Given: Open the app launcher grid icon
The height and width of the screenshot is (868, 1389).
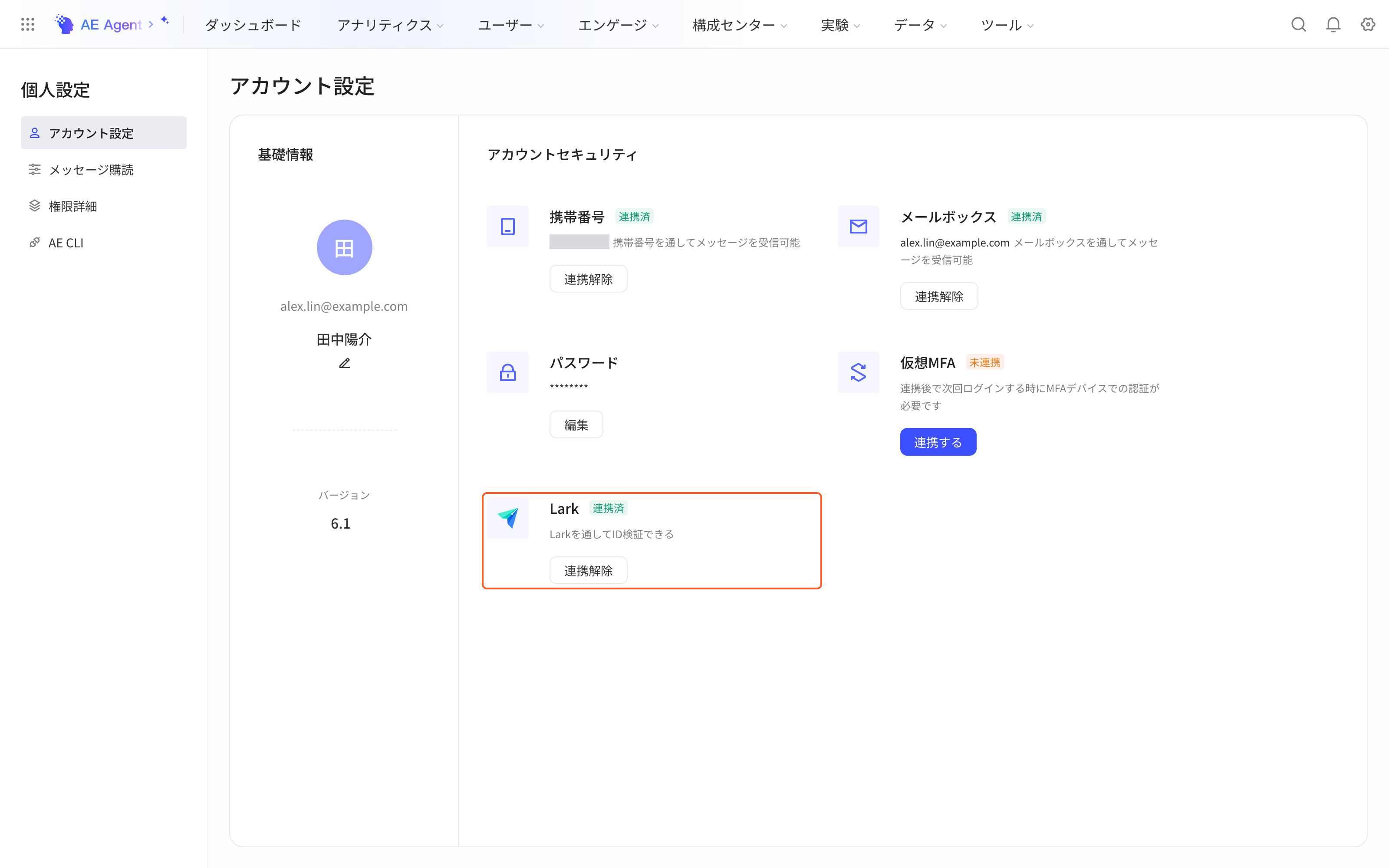Looking at the screenshot, I should tap(27, 24).
